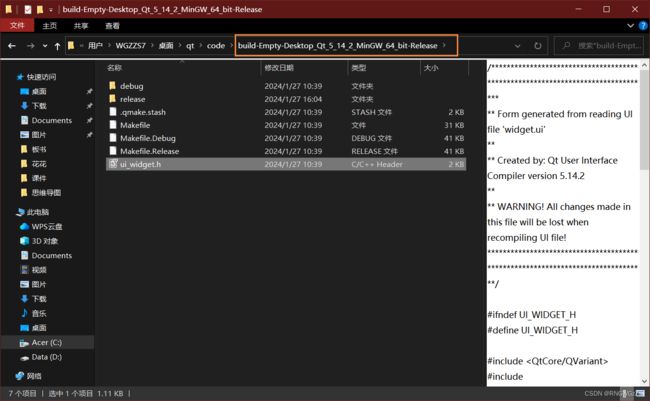650x401 pixels.
Task: Refresh the current folder view
Action: [x=538, y=46]
